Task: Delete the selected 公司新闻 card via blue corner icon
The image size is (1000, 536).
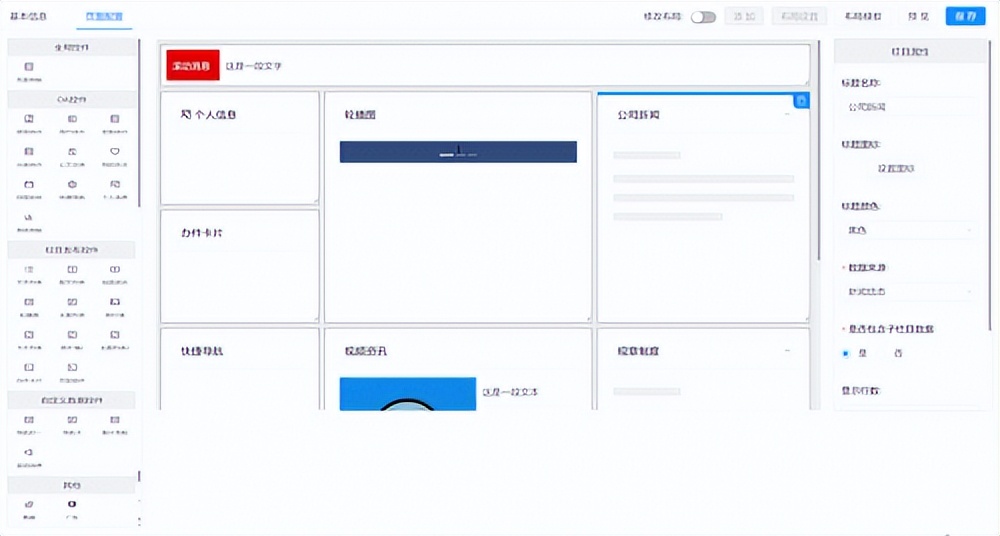Action: [x=802, y=101]
